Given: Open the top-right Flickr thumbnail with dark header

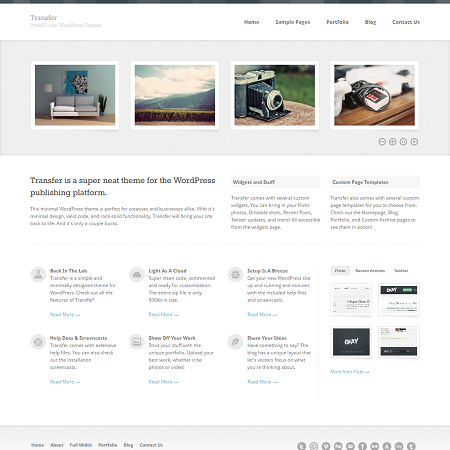Looking at the screenshot, I should tap(399, 299).
